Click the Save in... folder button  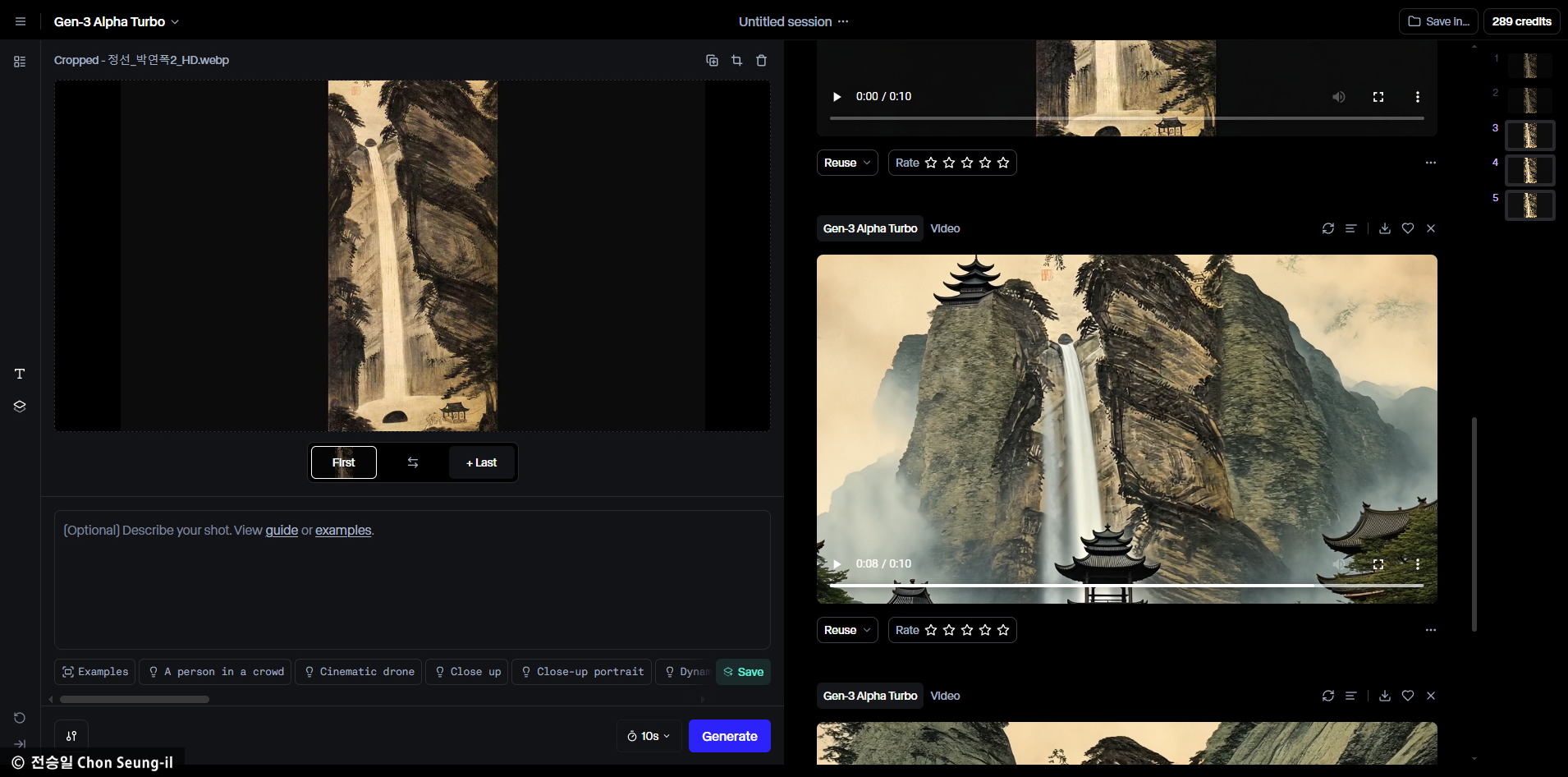click(1438, 21)
